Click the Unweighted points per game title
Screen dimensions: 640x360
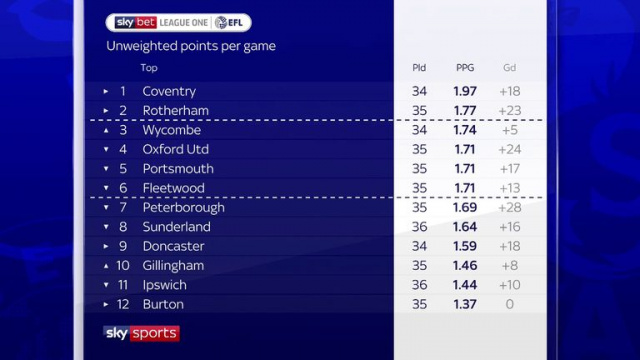[191, 46]
